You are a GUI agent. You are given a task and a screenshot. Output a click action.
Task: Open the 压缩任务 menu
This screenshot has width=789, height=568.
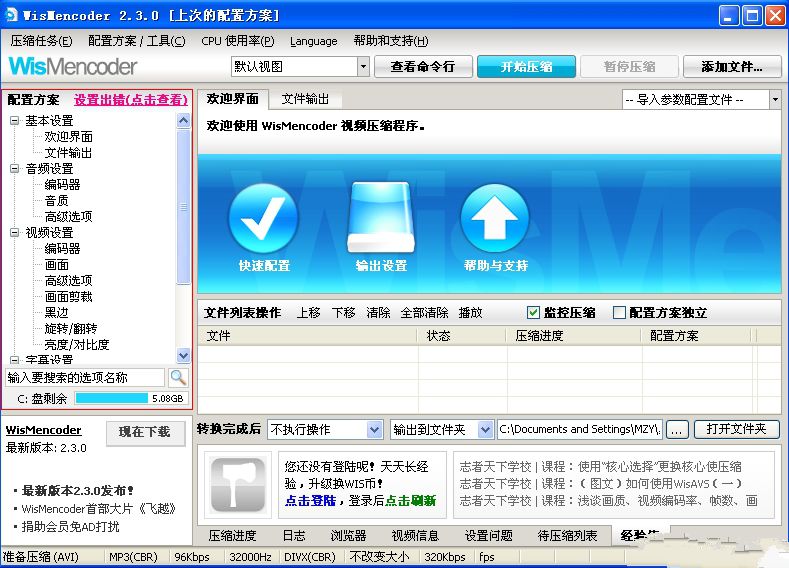click(41, 41)
